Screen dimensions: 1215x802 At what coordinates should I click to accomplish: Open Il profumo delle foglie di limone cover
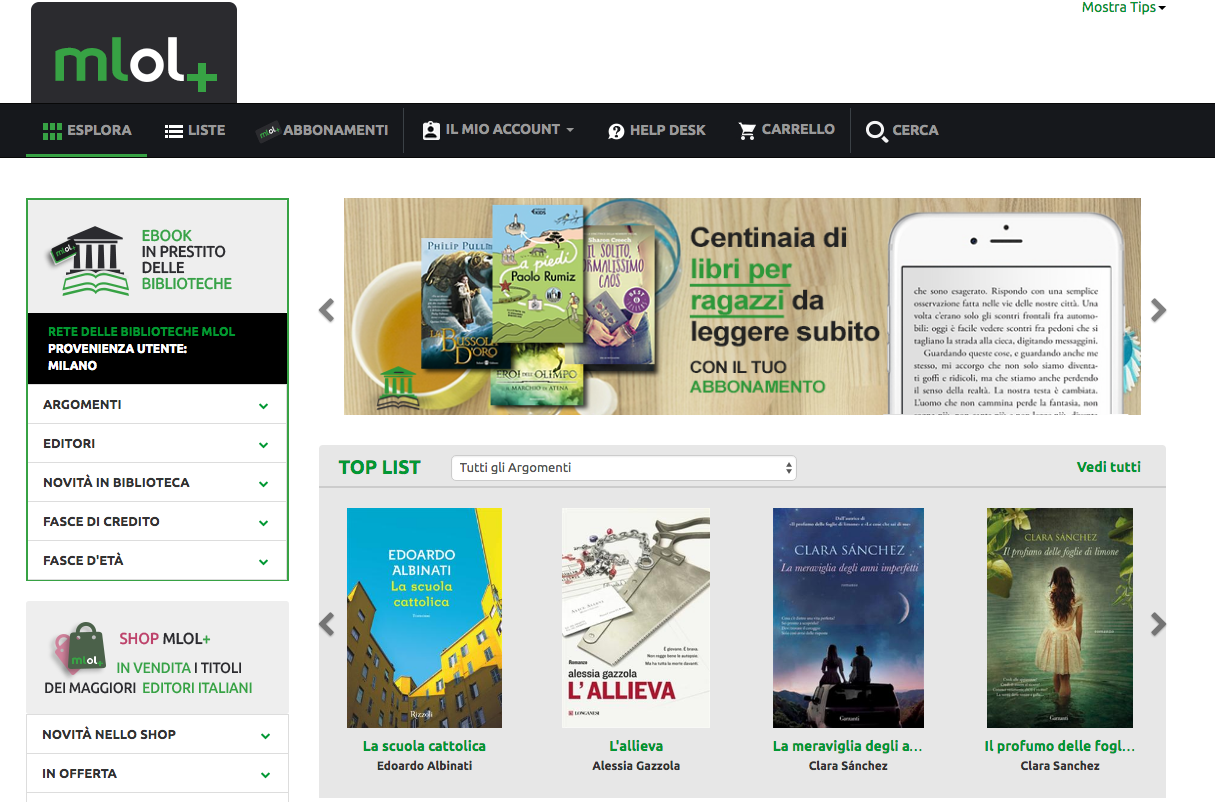point(1060,618)
